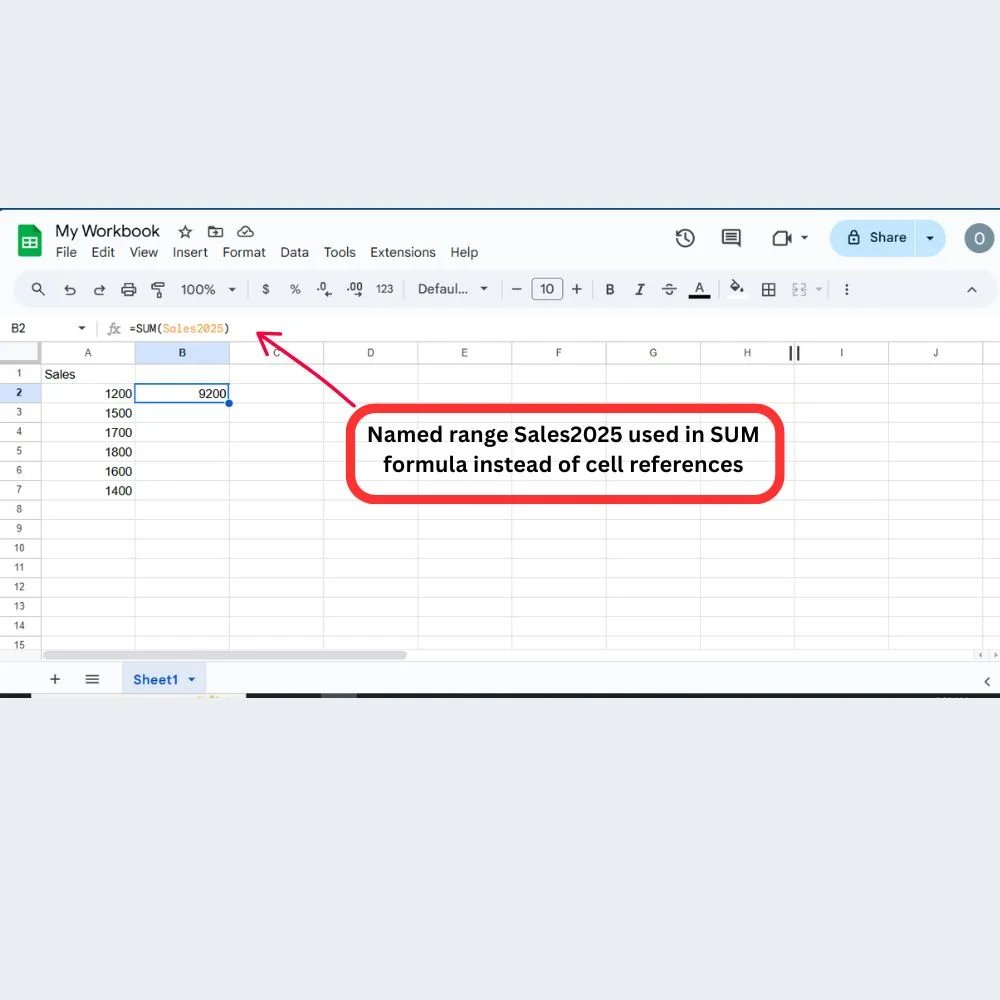1000x1000 pixels.
Task: Open the Format menu
Action: [x=244, y=253]
